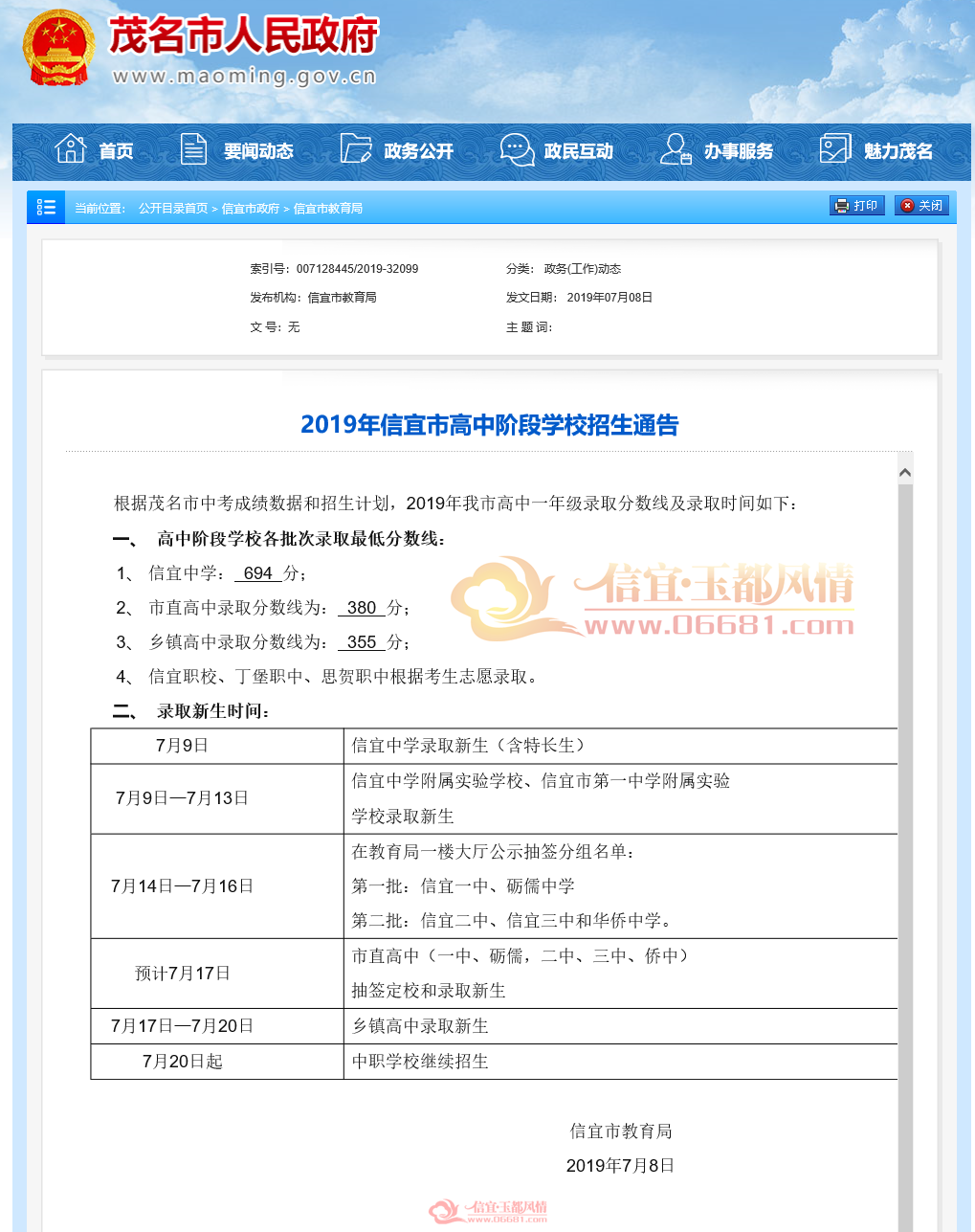The height and width of the screenshot is (1232, 975).
Task: Click the list icon beside 当前位置
Action: tap(46, 207)
